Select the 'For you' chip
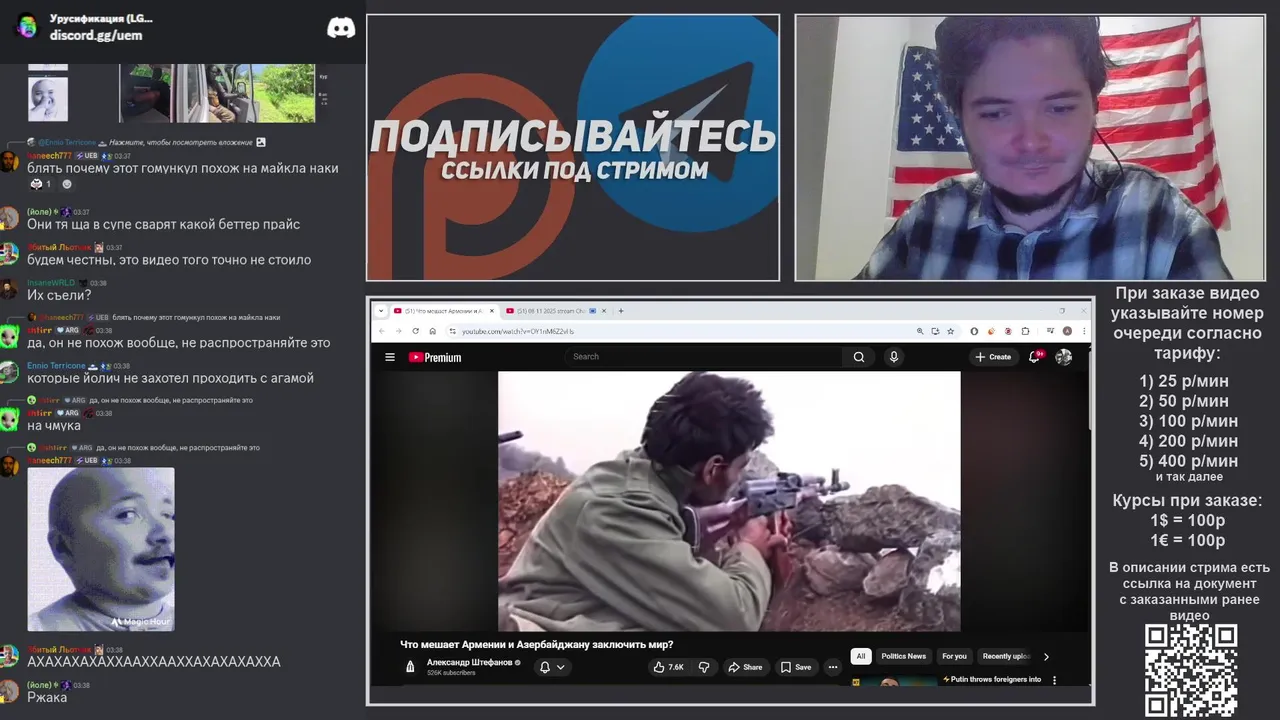 pyautogui.click(x=954, y=656)
